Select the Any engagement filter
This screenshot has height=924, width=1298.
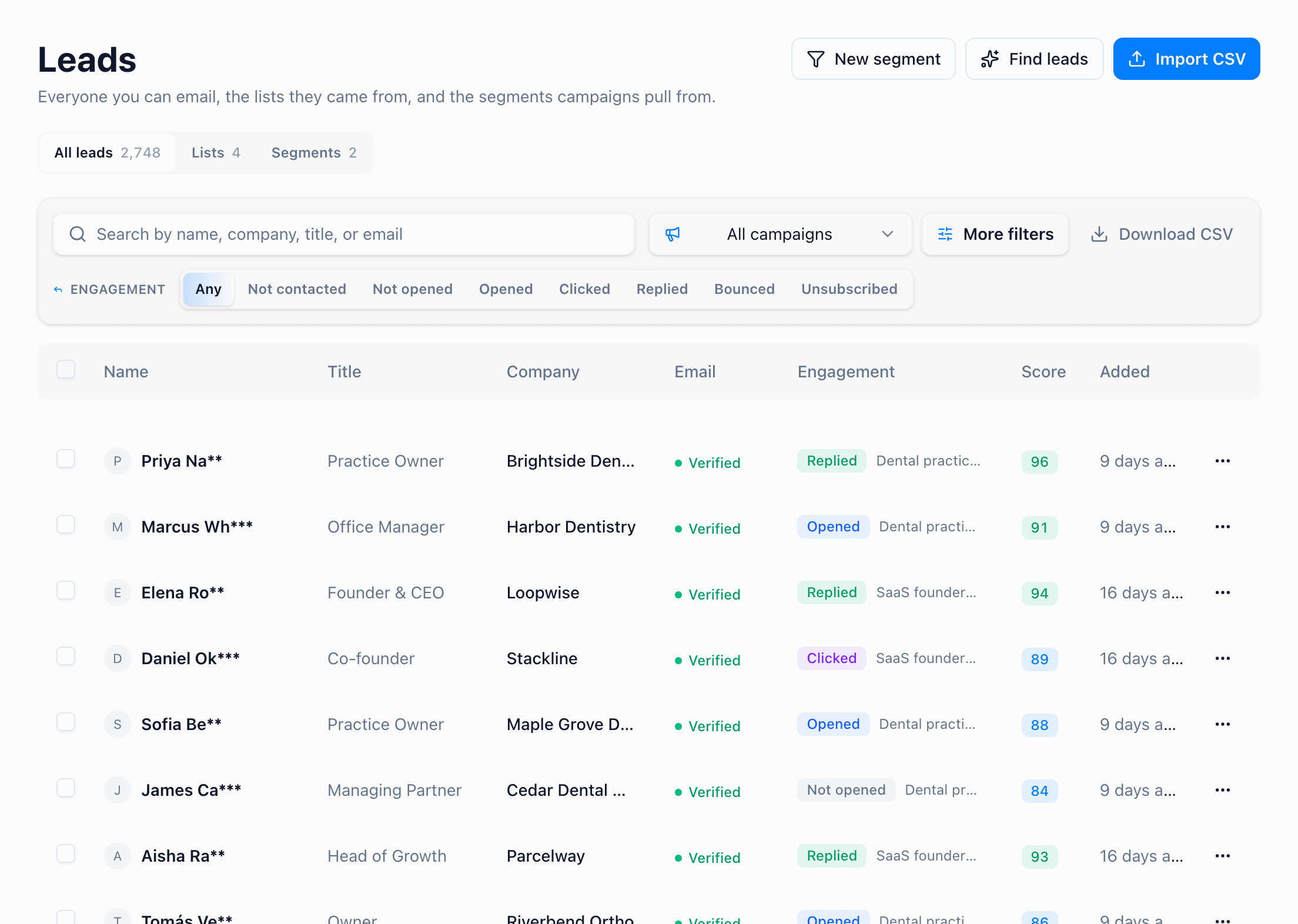209,289
